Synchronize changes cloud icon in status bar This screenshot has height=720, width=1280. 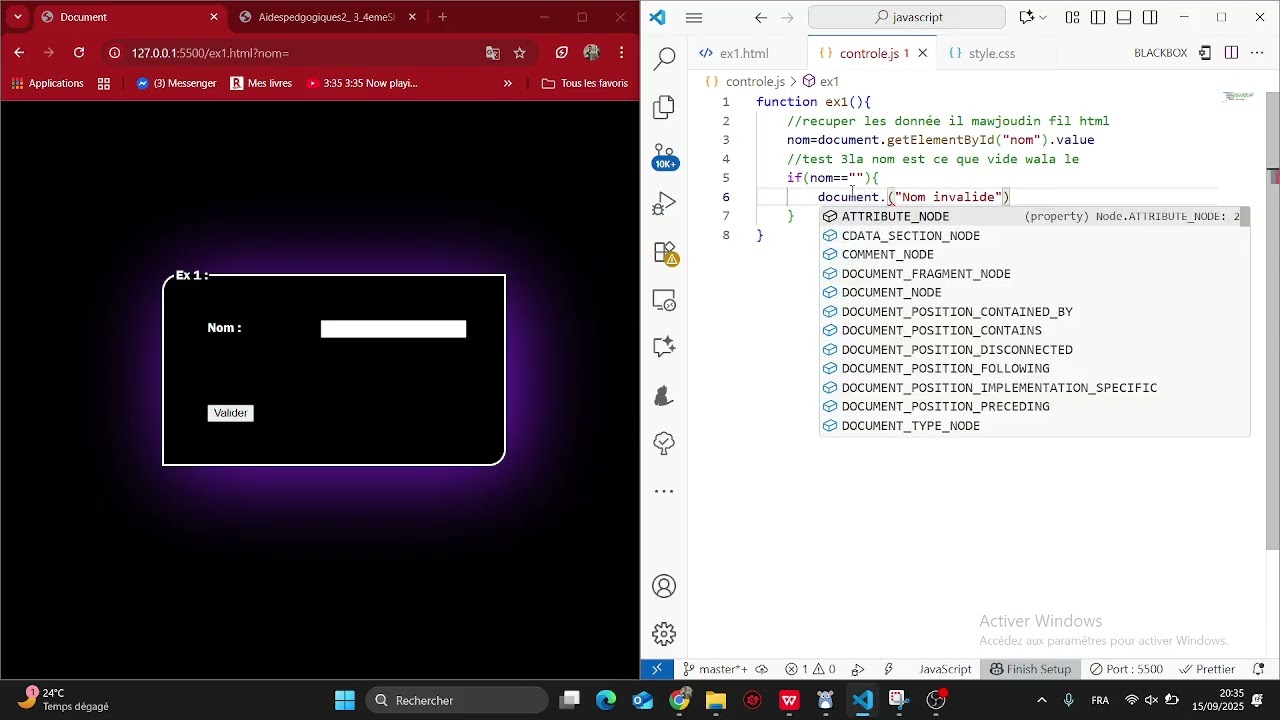click(x=762, y=669)
